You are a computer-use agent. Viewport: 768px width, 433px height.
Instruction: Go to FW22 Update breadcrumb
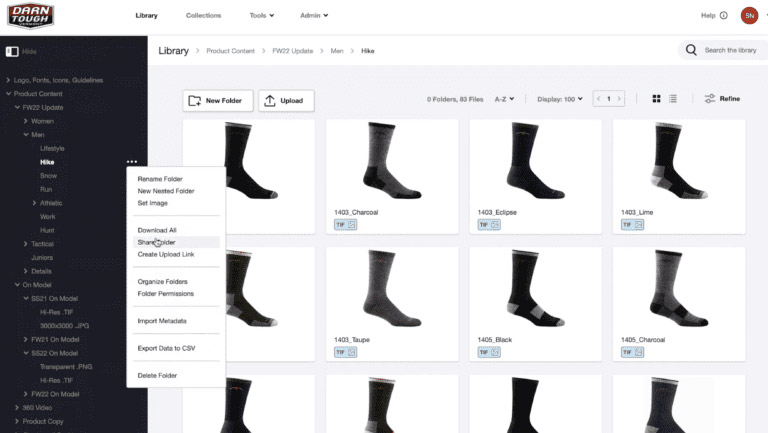point(292,51)
